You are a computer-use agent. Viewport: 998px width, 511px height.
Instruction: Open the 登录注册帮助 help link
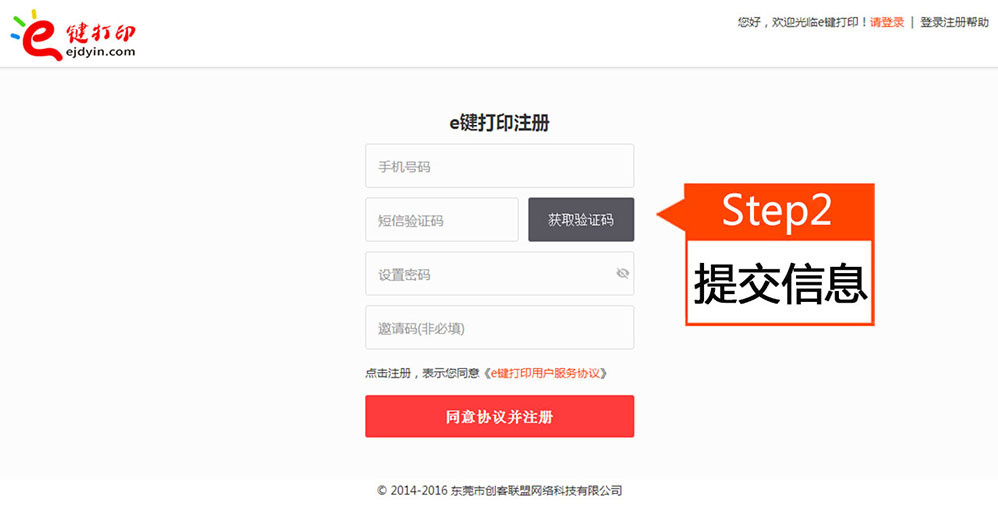tap(955, 22)
